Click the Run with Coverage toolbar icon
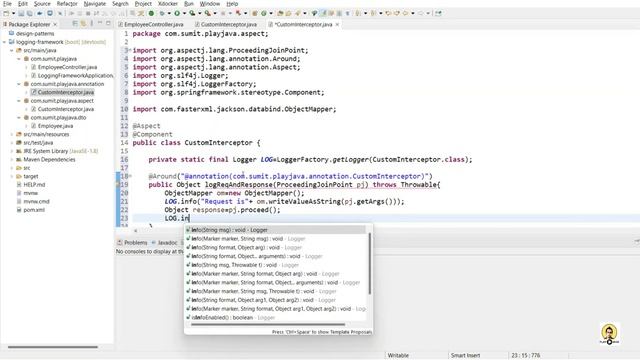Image resolution: width=640 pixels, height=360 pixels. click(192, 13)
